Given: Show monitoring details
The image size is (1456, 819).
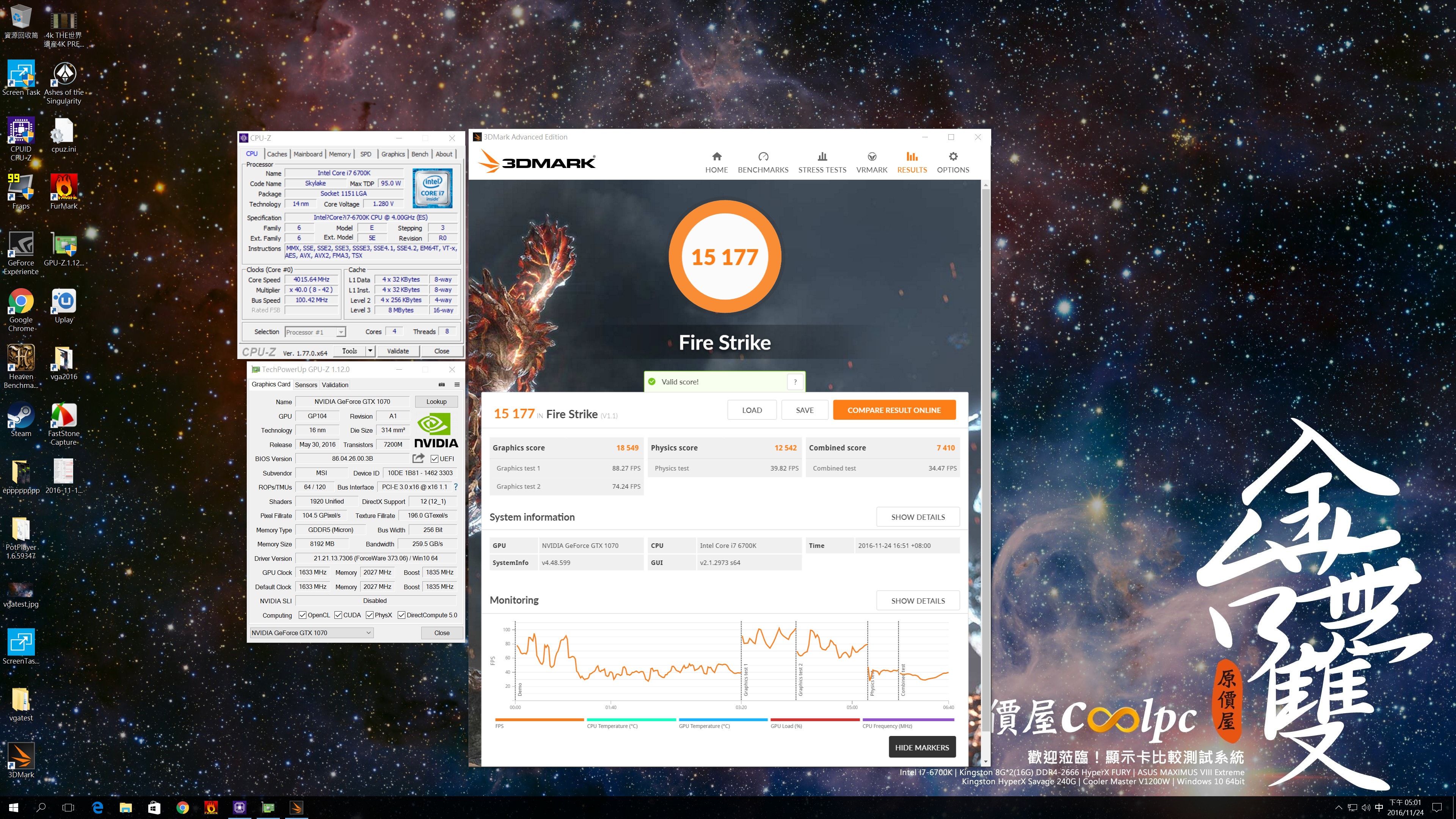Looking at the screenshot, I should [918, 600].
